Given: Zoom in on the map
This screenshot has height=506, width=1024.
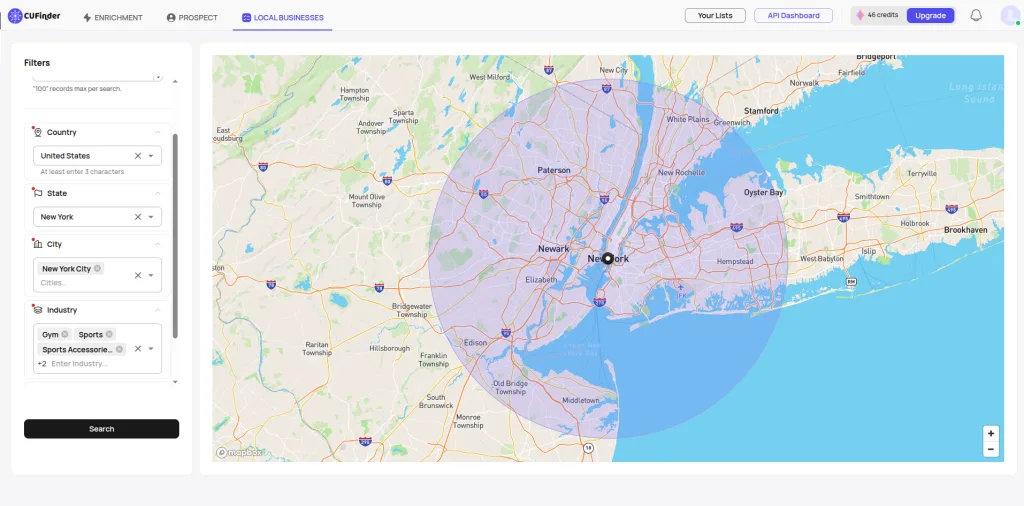Looking at the screenshot, I should click(991, 434).
